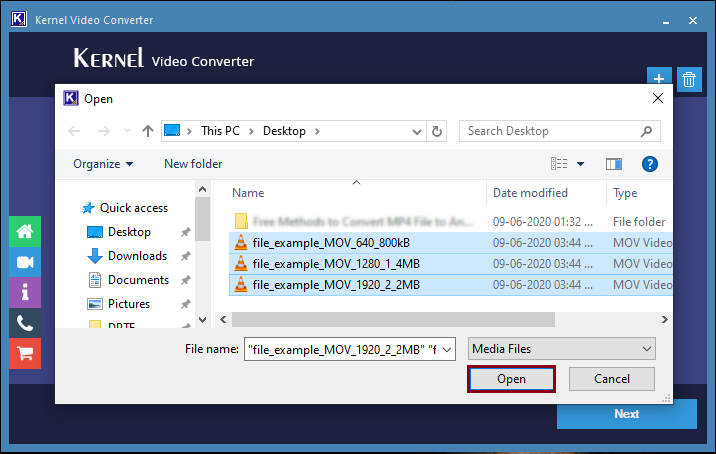The image size is (716, 454).
Task: Click the pin icon beside Pictures
Action: pos(185,304)
